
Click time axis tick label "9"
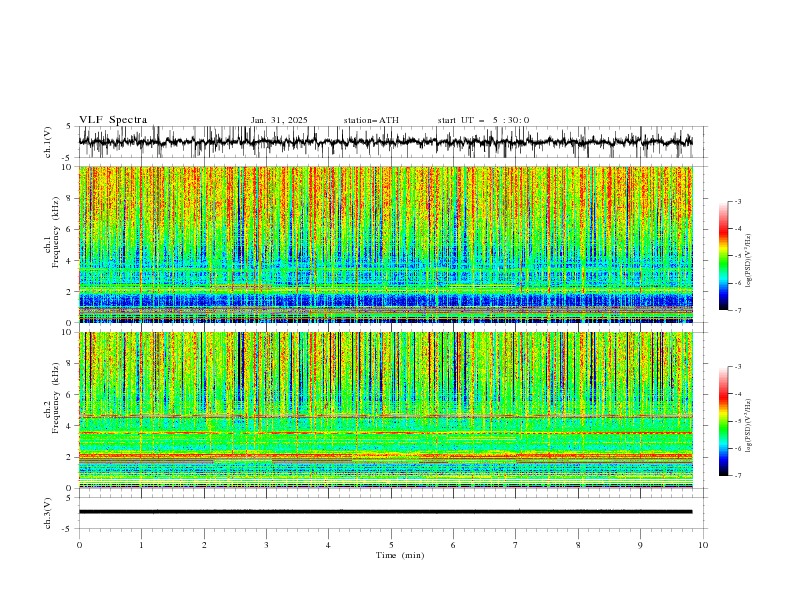point(640,545)
